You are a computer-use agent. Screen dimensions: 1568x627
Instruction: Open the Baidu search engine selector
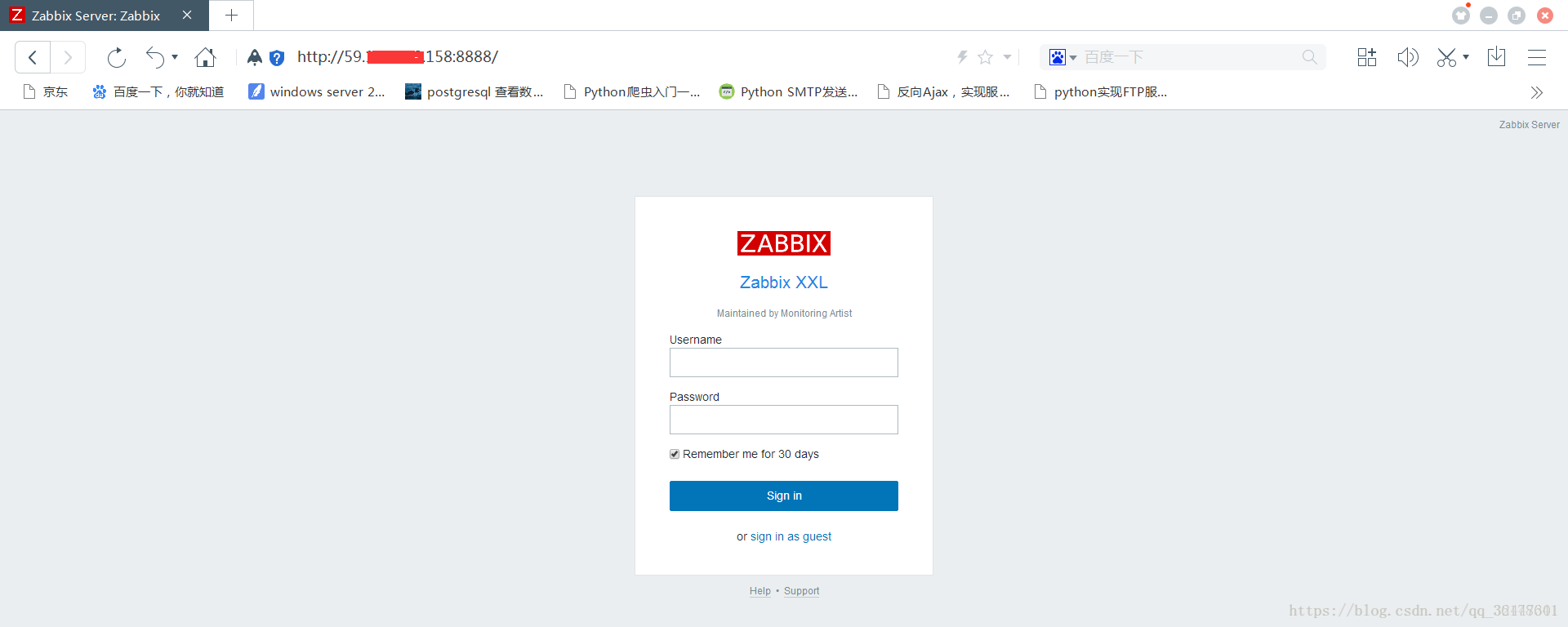point(1062,57)
